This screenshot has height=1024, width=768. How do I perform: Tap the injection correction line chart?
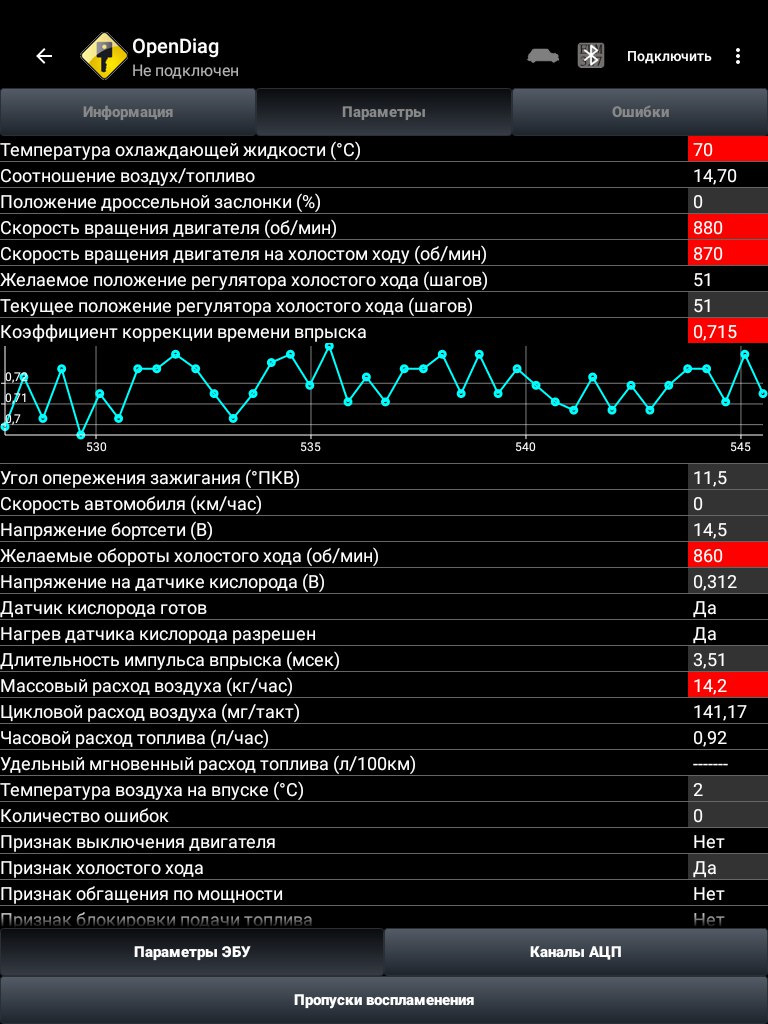coord(384,398)
